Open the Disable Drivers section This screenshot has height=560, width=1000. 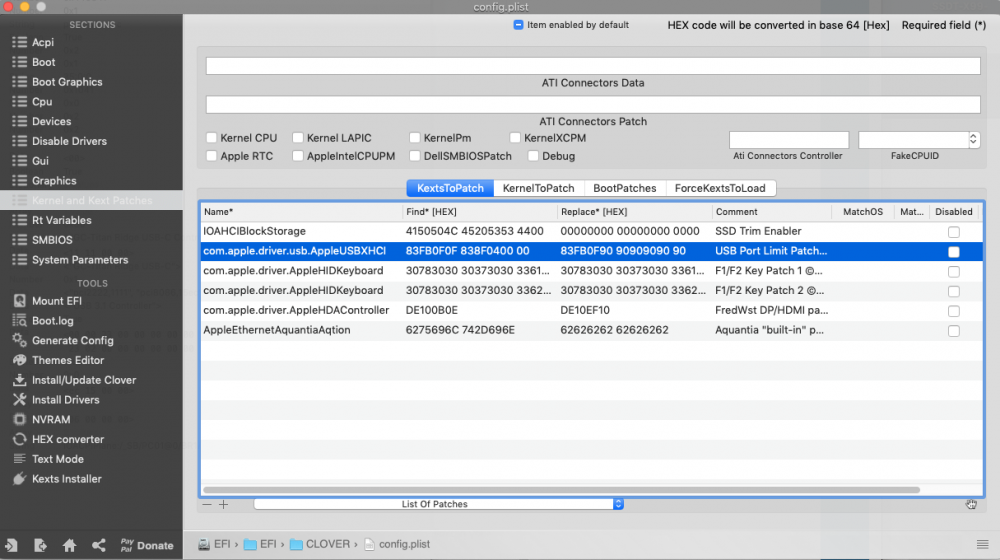click(x=69, y=141)
